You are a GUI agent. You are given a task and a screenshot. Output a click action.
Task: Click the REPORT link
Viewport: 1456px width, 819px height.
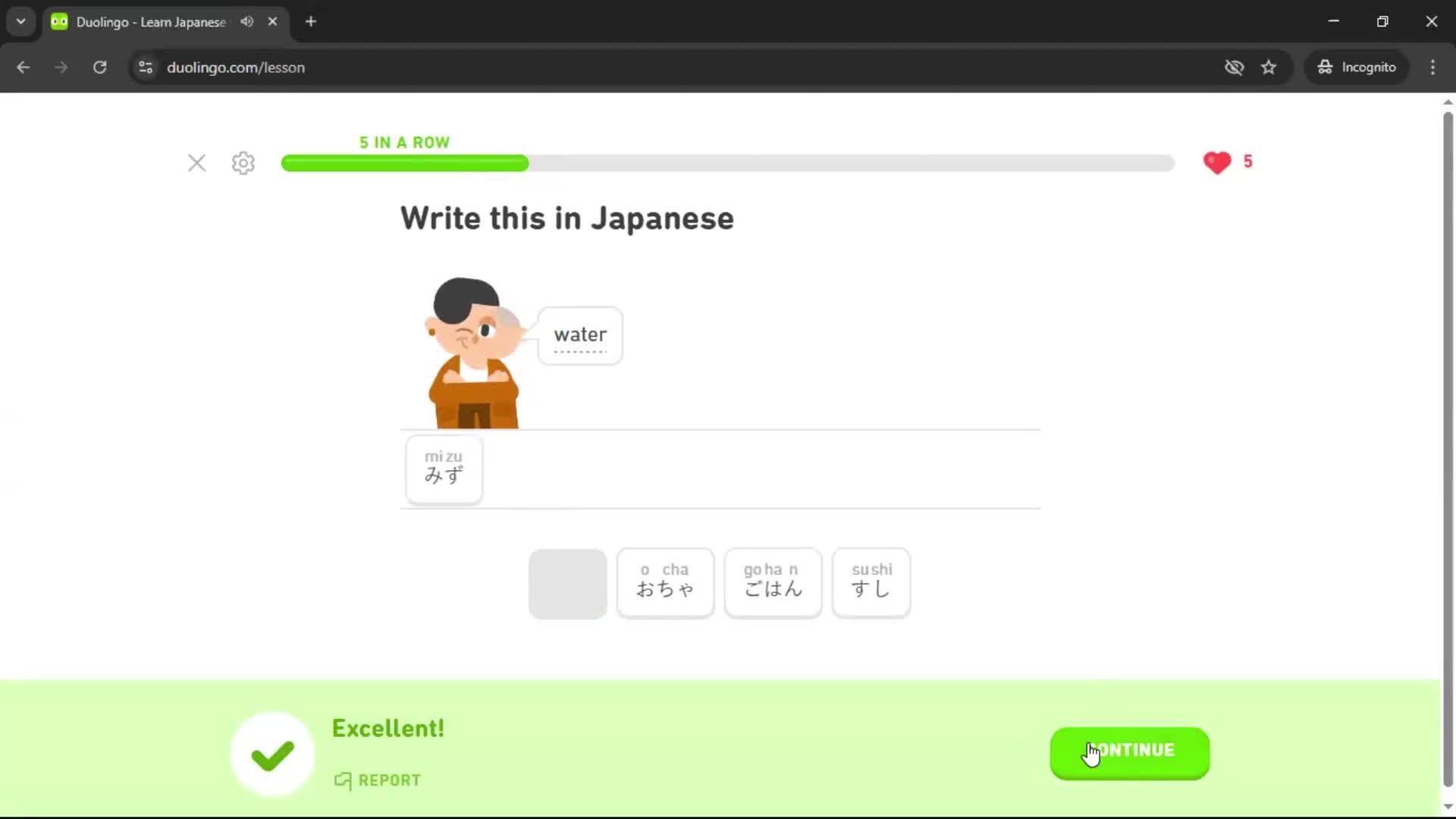[x=377, y=780]
